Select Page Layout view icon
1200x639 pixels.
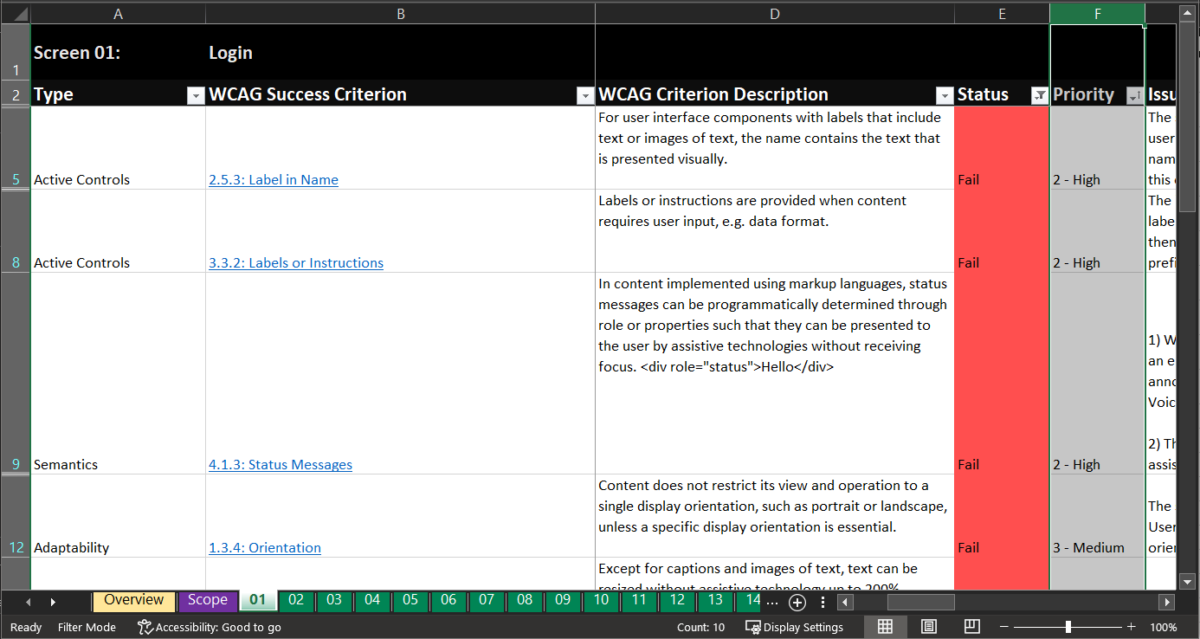[928, 626]
